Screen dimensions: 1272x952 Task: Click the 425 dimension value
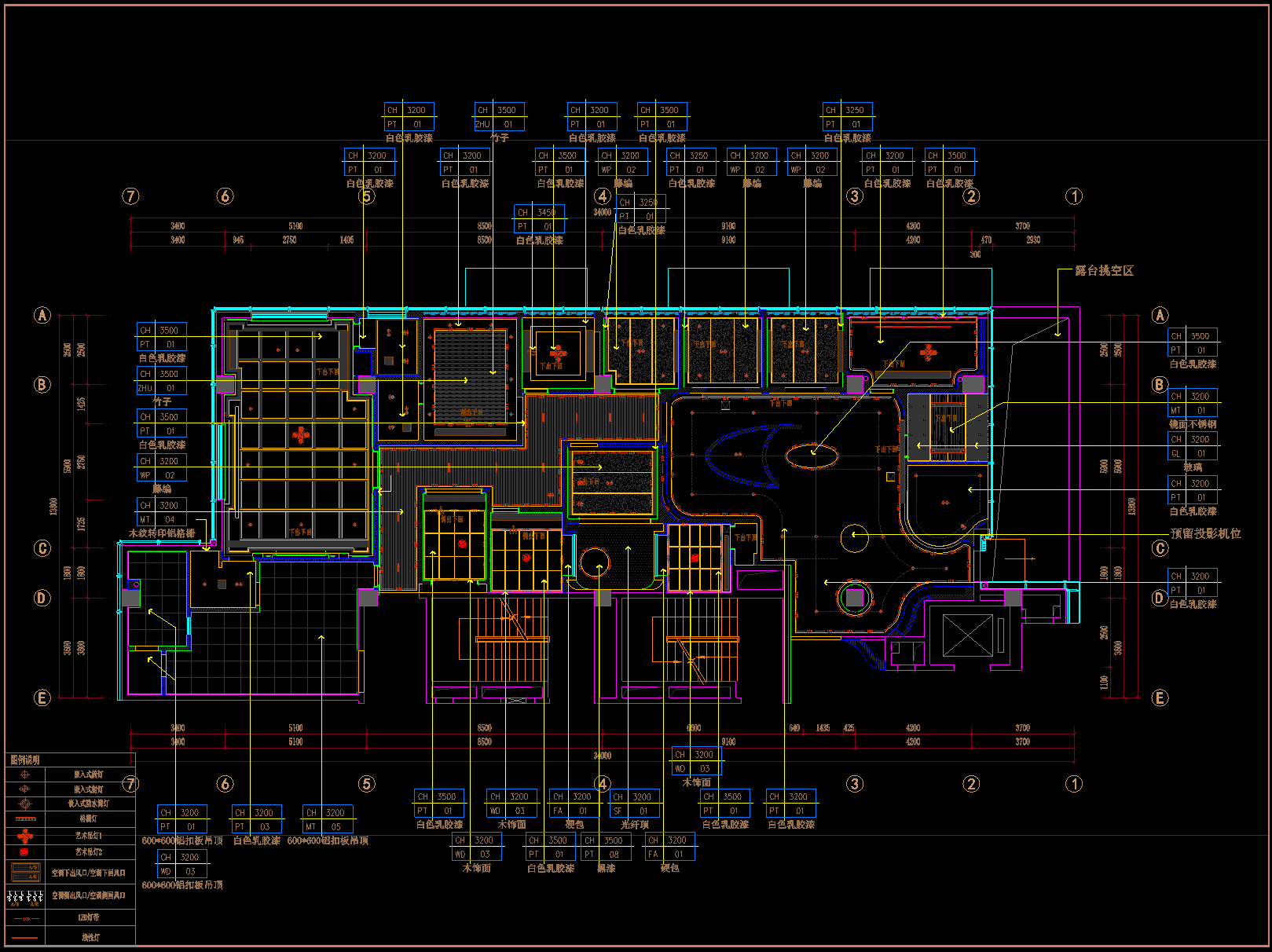tap(849, 728)
